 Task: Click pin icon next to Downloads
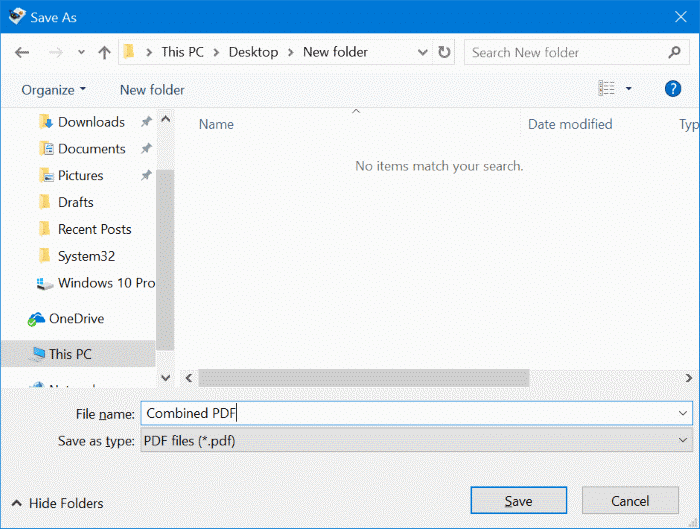[x=146, y=121]
